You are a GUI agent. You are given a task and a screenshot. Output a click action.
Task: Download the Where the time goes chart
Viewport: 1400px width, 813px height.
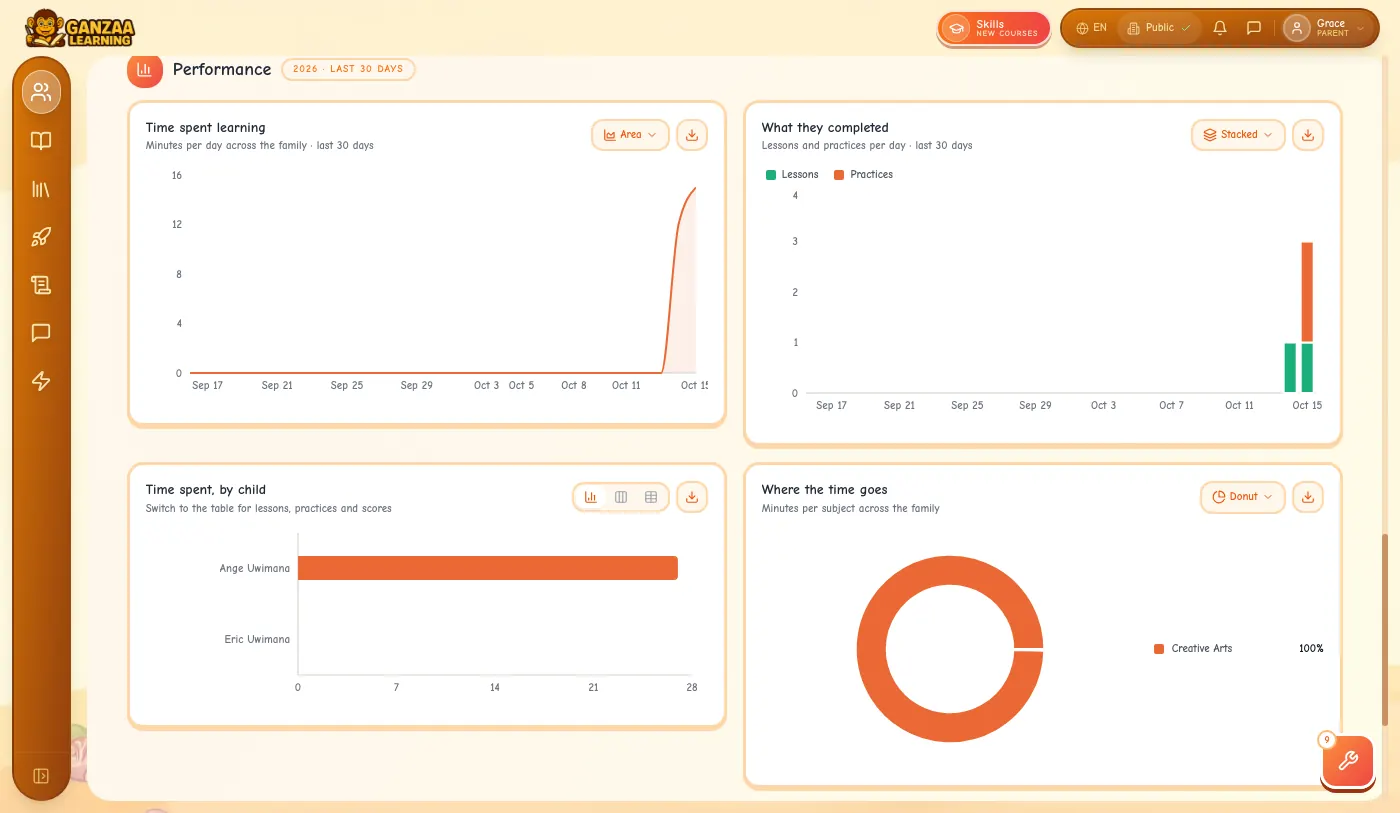(x=1308, y=497)
